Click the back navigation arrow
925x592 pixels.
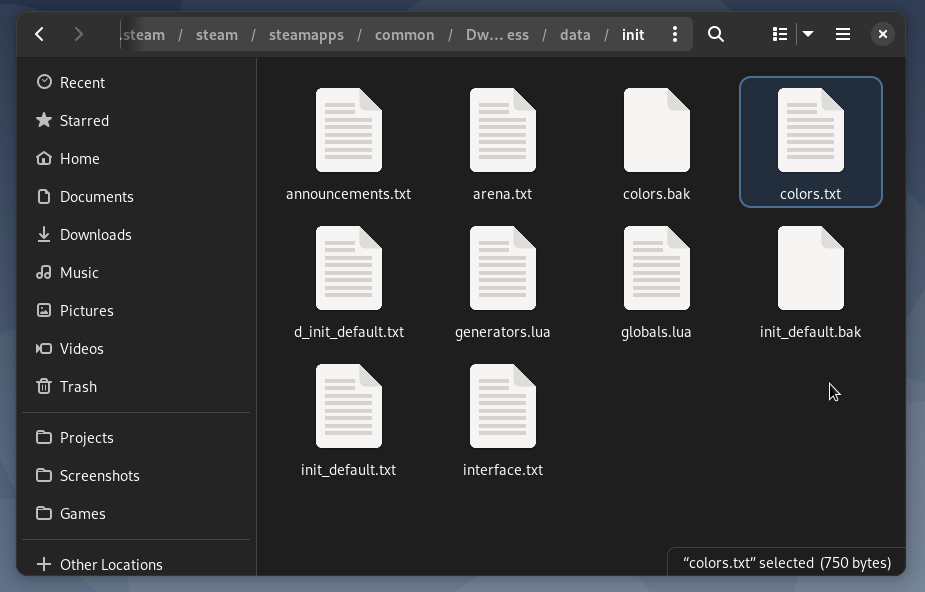pos(40,34)
